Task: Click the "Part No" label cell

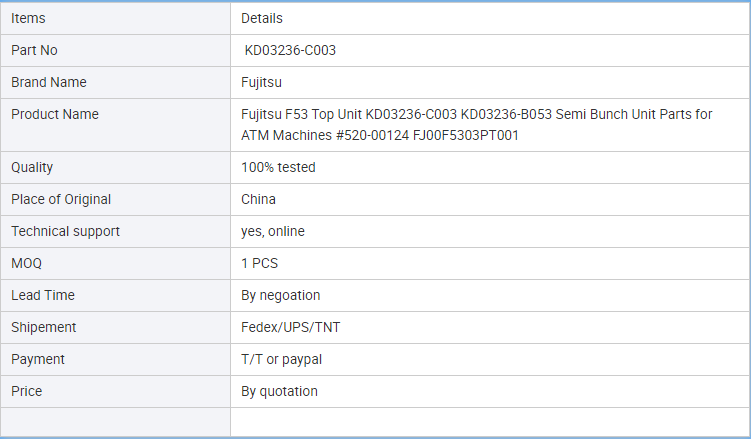Action: click(x=35, y=50)
